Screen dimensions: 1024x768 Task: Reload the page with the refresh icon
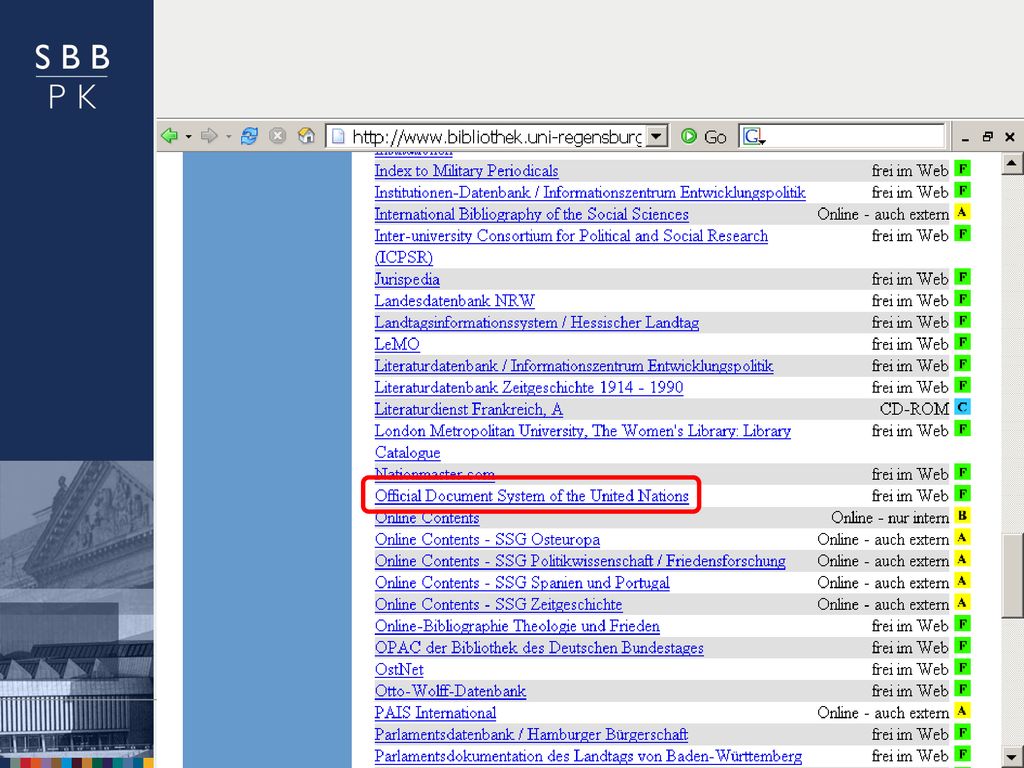pos(249,136)
